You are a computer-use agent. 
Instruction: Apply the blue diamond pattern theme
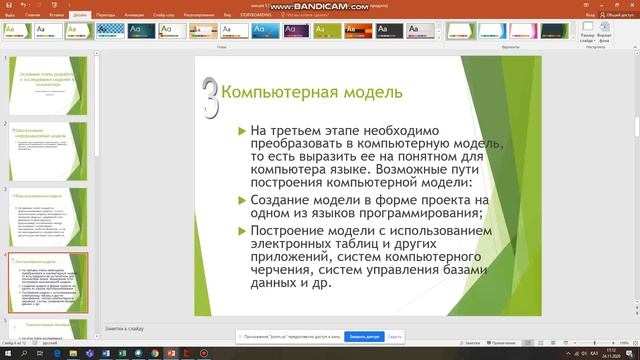tap(110, 31)
